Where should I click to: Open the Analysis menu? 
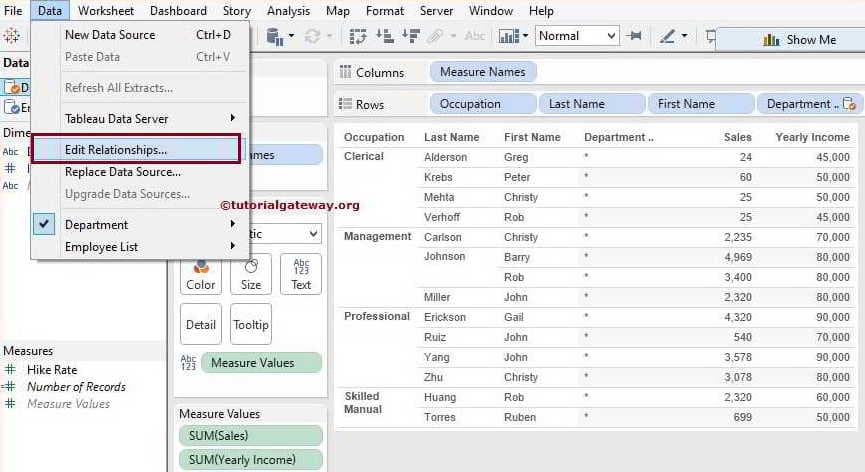point(288,10)
